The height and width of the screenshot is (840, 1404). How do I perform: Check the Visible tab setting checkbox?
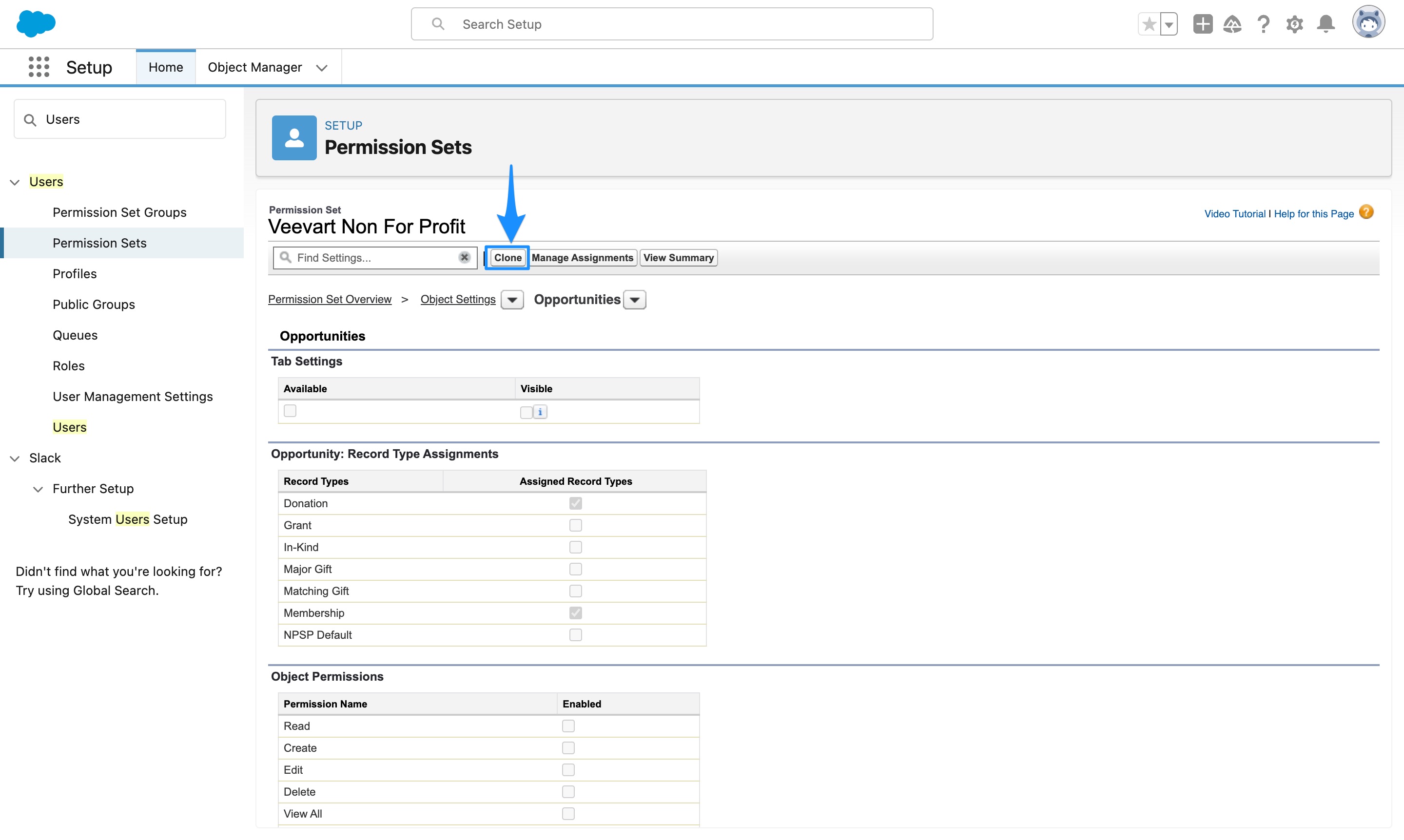(x=526, y=412)
